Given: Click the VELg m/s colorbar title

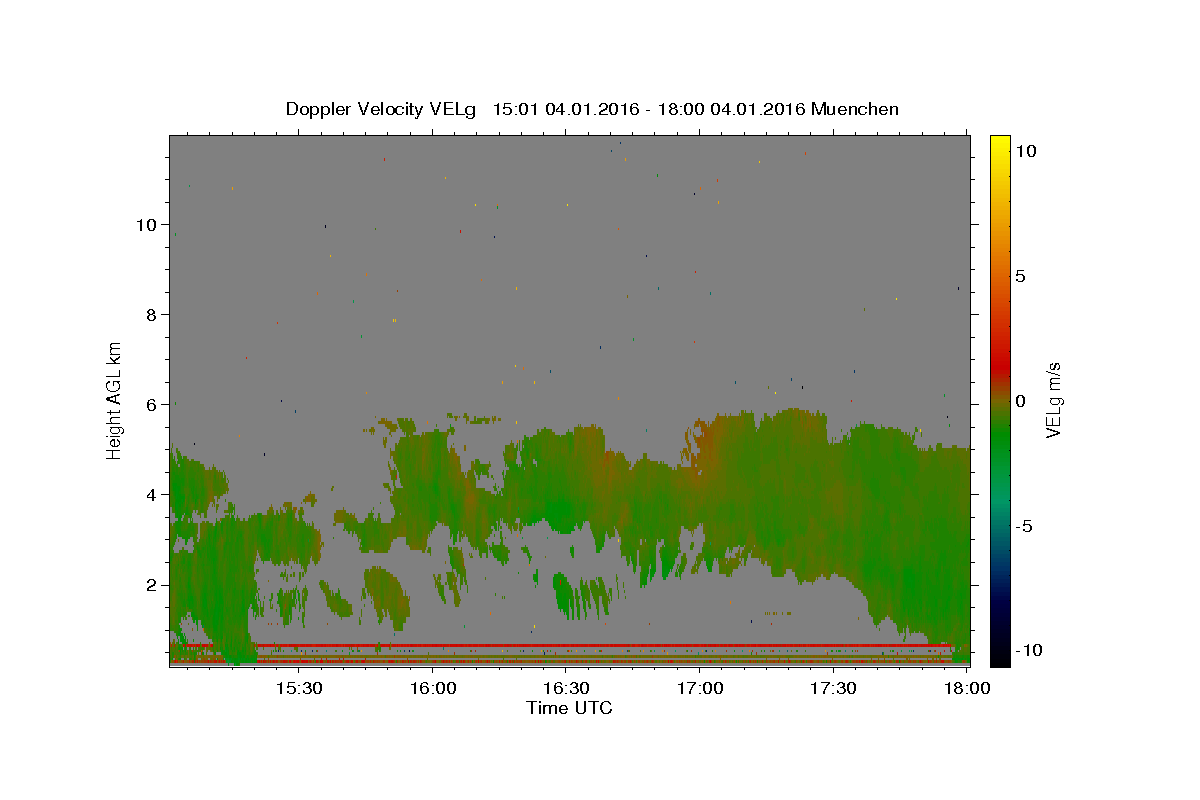Looking at the screenshot, I should click(x=1054, y=401).
